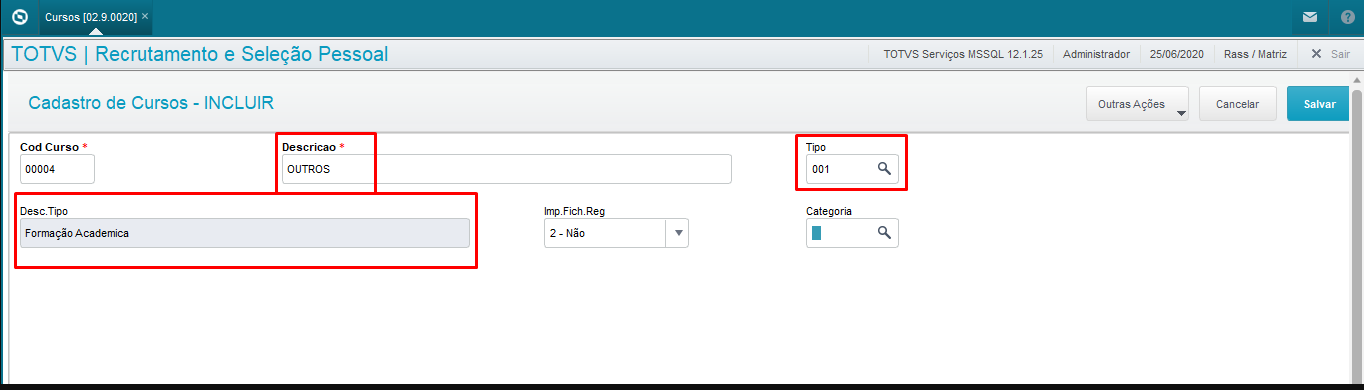Open the Outras Ações dropdown menu

pos(1138,104)
